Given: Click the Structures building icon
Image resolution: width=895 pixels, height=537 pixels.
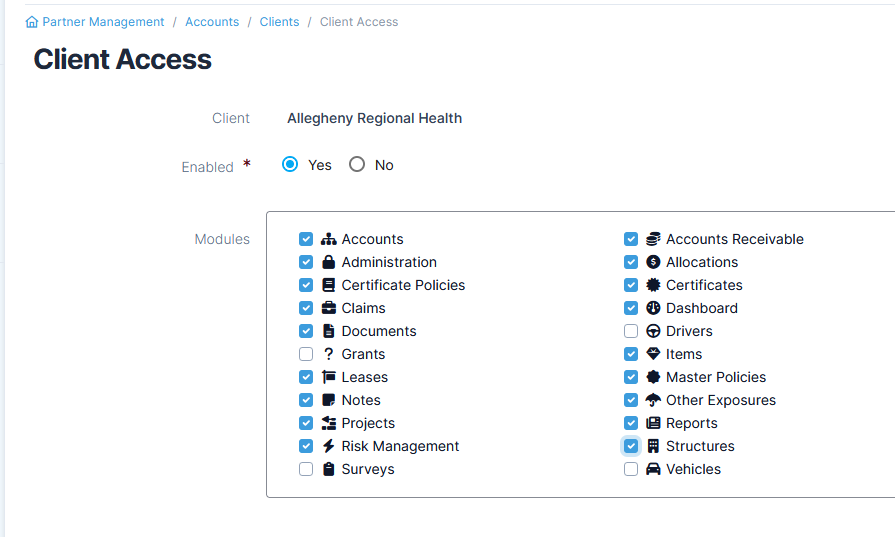Looking at the screenshot, I should pos(653,446).
